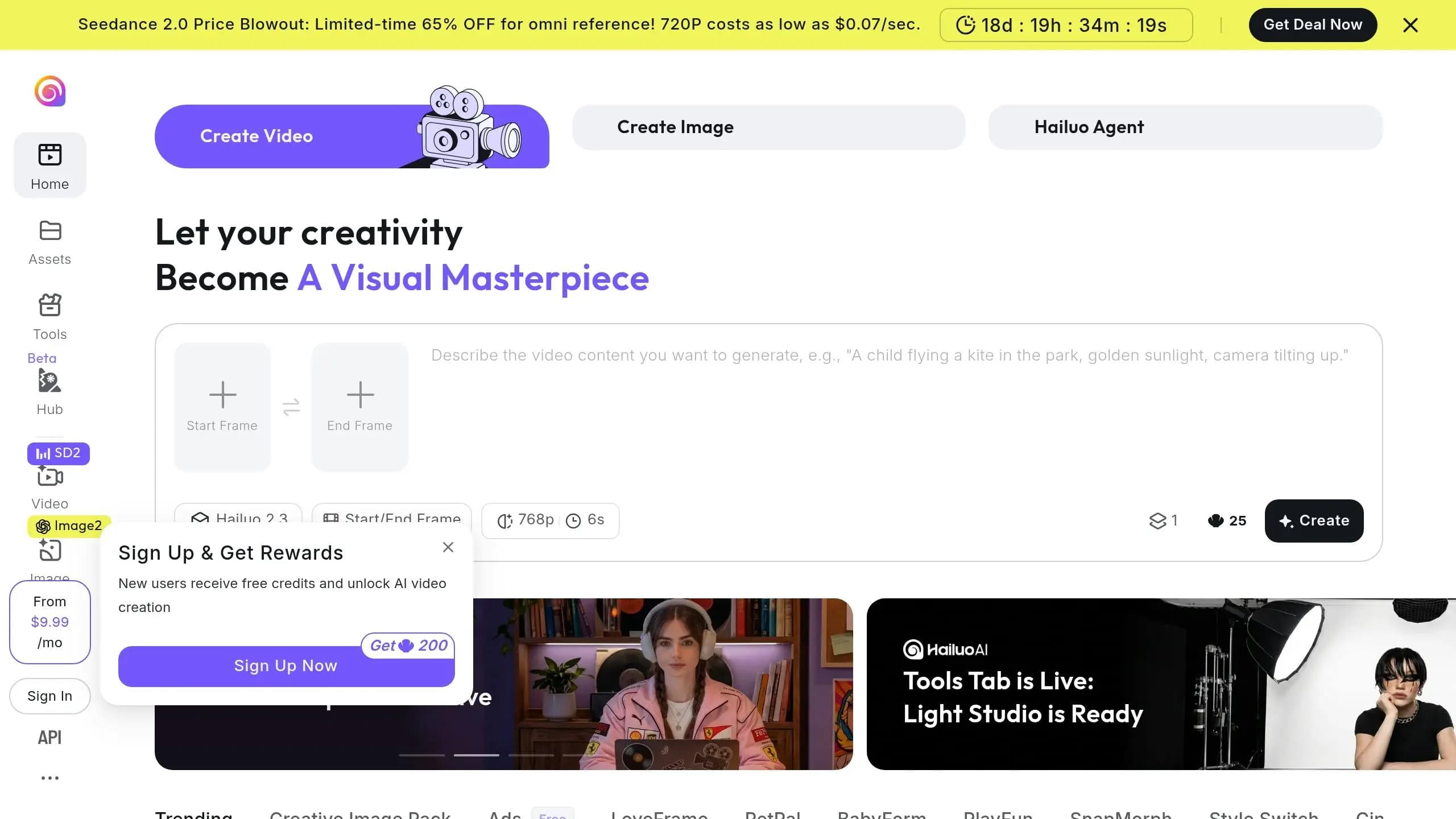The height and width of the screenshot is (819, 1456).
Task: Open the more options ellipsis menu
Action: 50,777
